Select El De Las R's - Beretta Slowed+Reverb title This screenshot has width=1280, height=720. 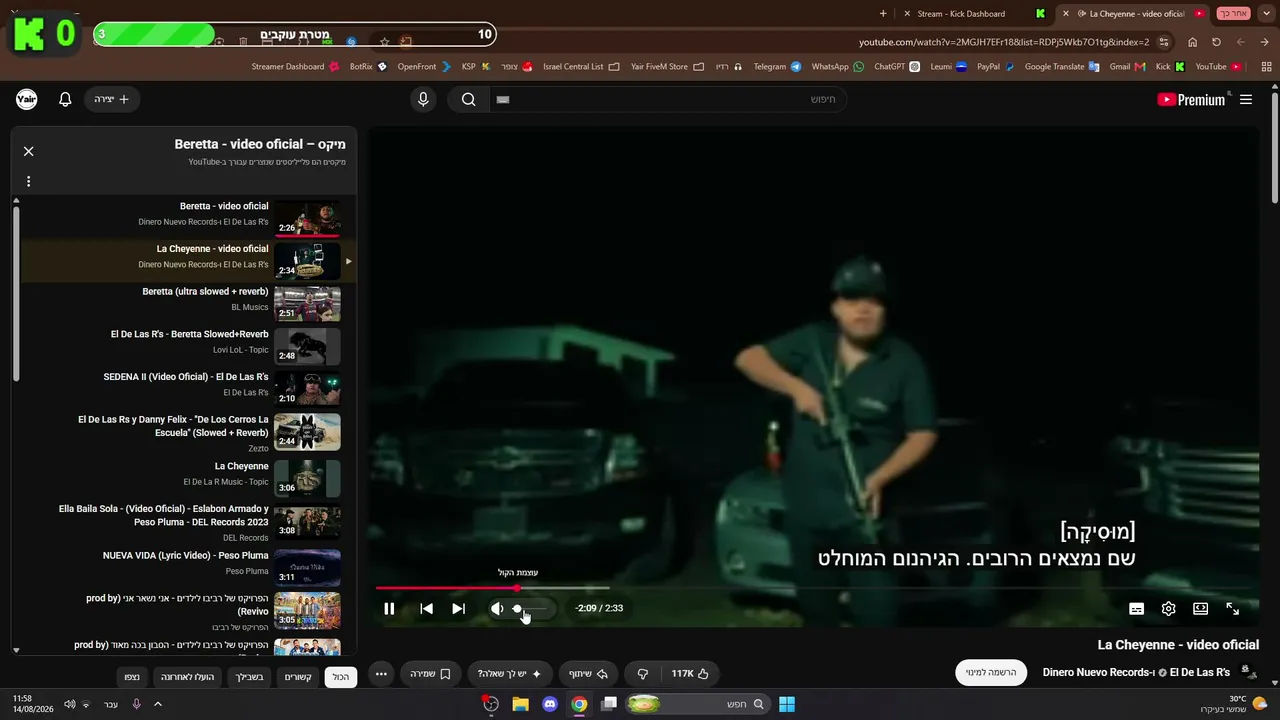190,334
